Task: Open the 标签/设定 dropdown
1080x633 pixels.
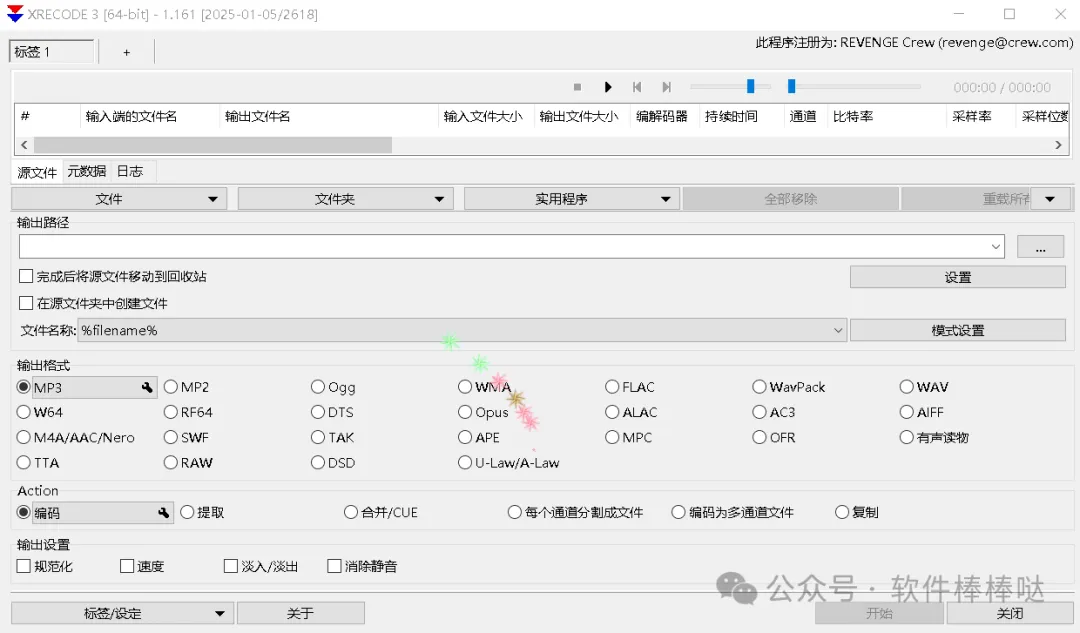Action: coord(123,613)
